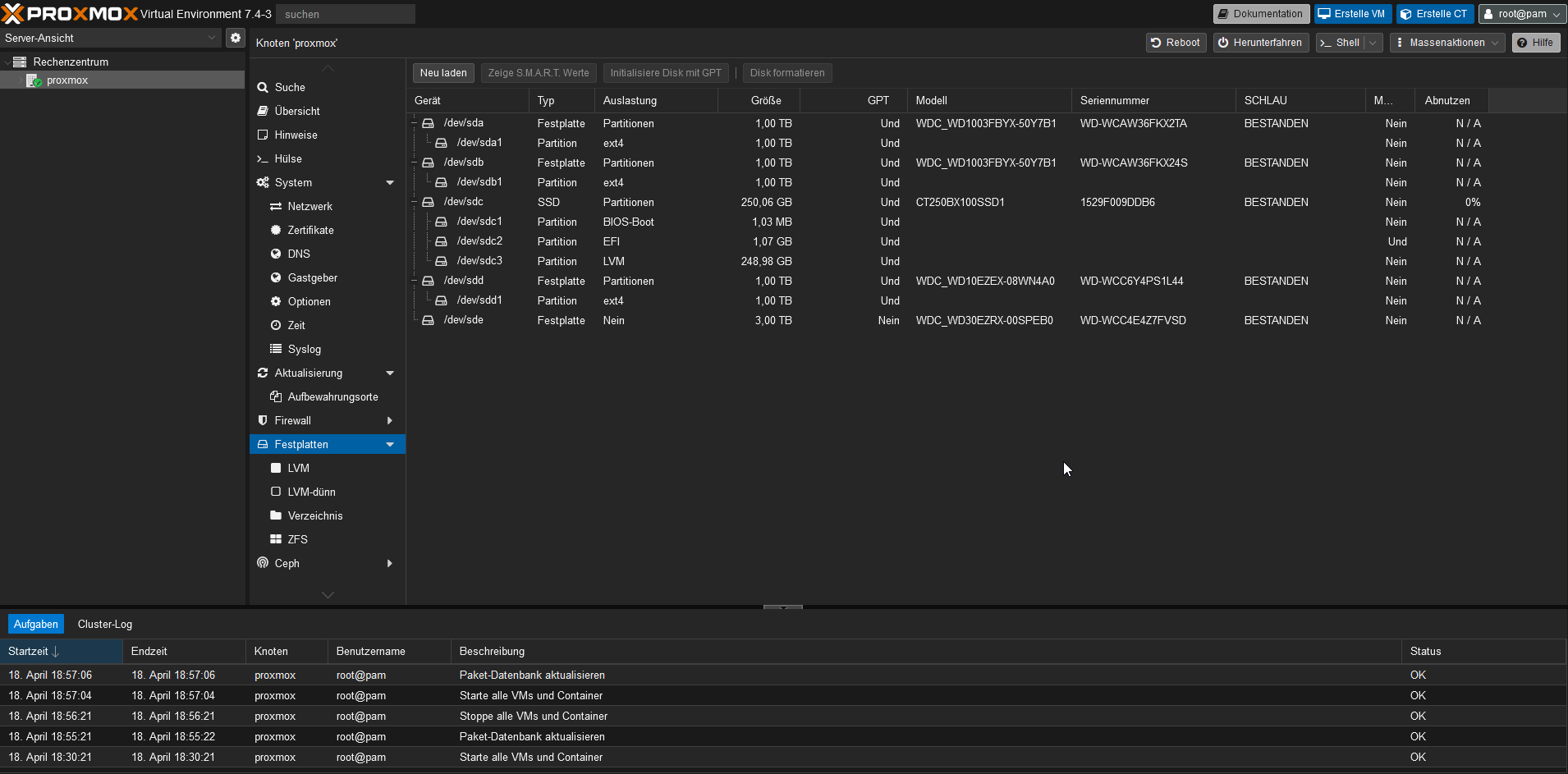The image size is (1568, 774).
Task: Open the Netzwerk menu item
Action: (328, 206)
